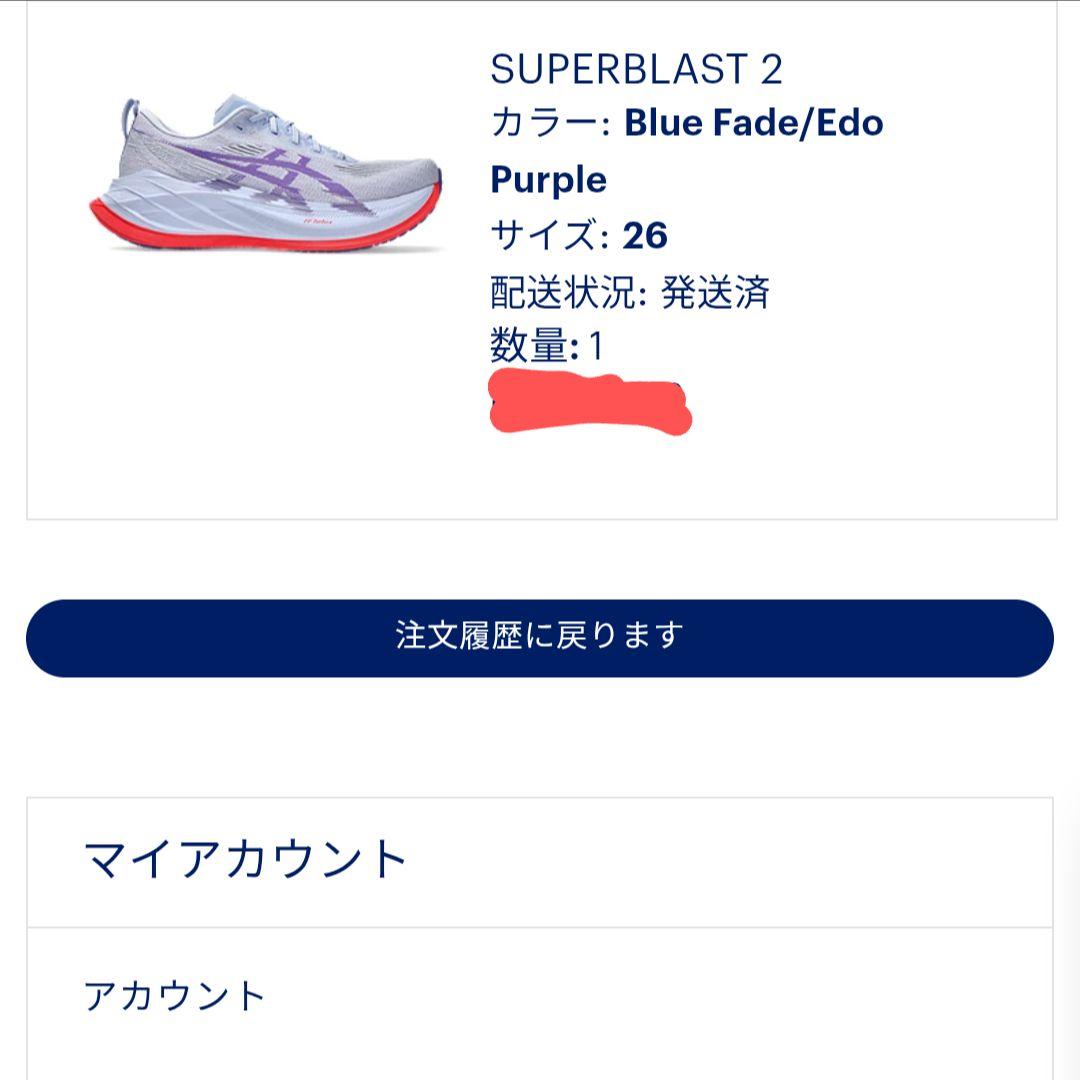Check the 発送済 shipping status
Screen dimensions: 1080x1080
712,291
